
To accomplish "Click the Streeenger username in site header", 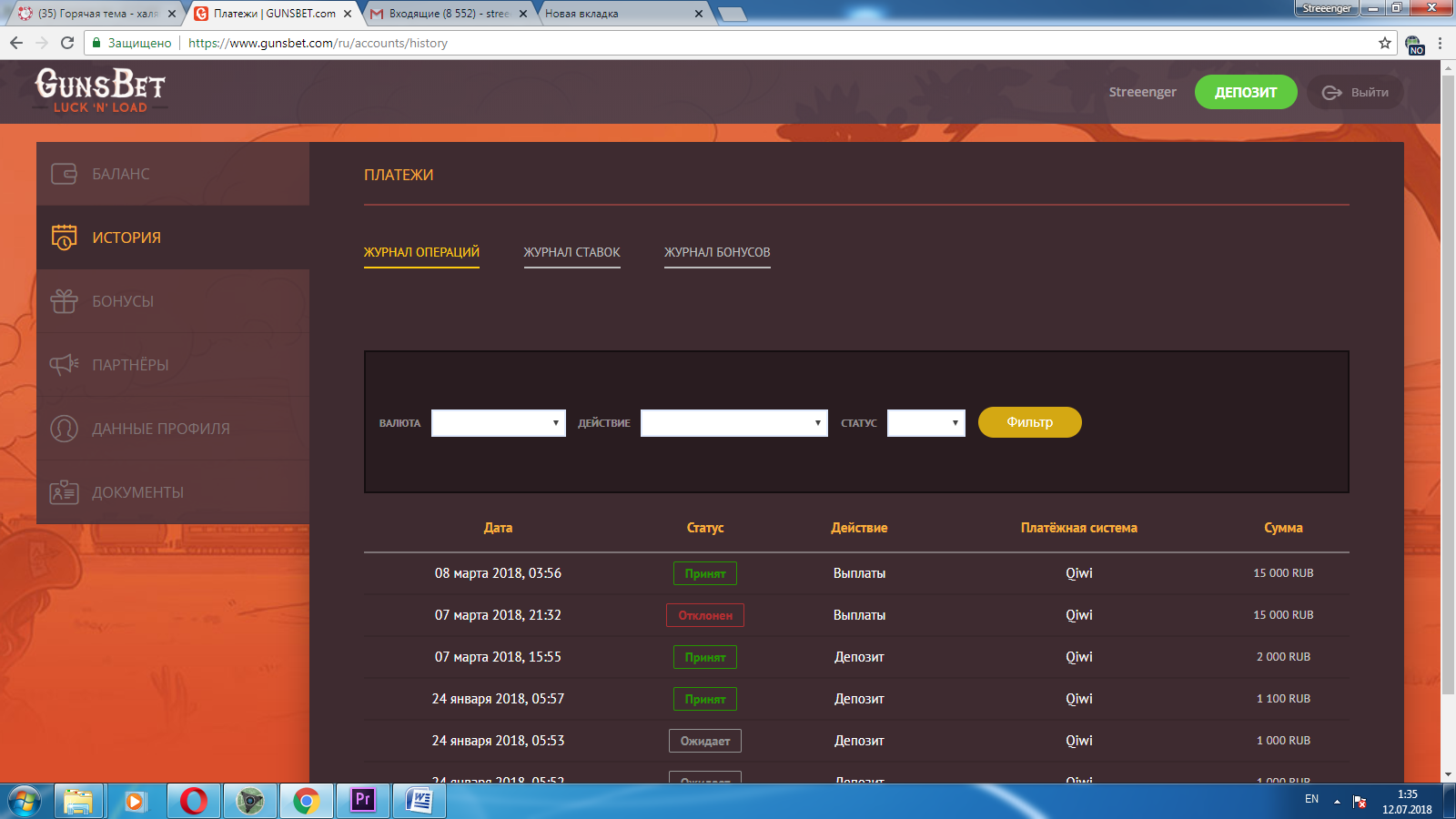I will point(1142,92).
